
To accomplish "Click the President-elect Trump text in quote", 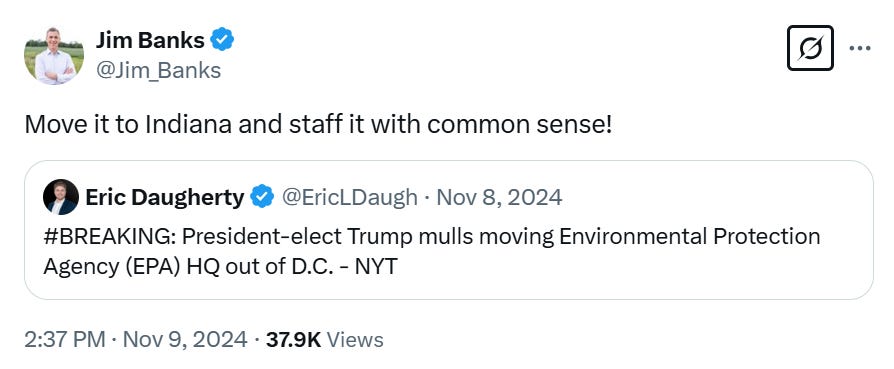I will click(x=297, y=236).
